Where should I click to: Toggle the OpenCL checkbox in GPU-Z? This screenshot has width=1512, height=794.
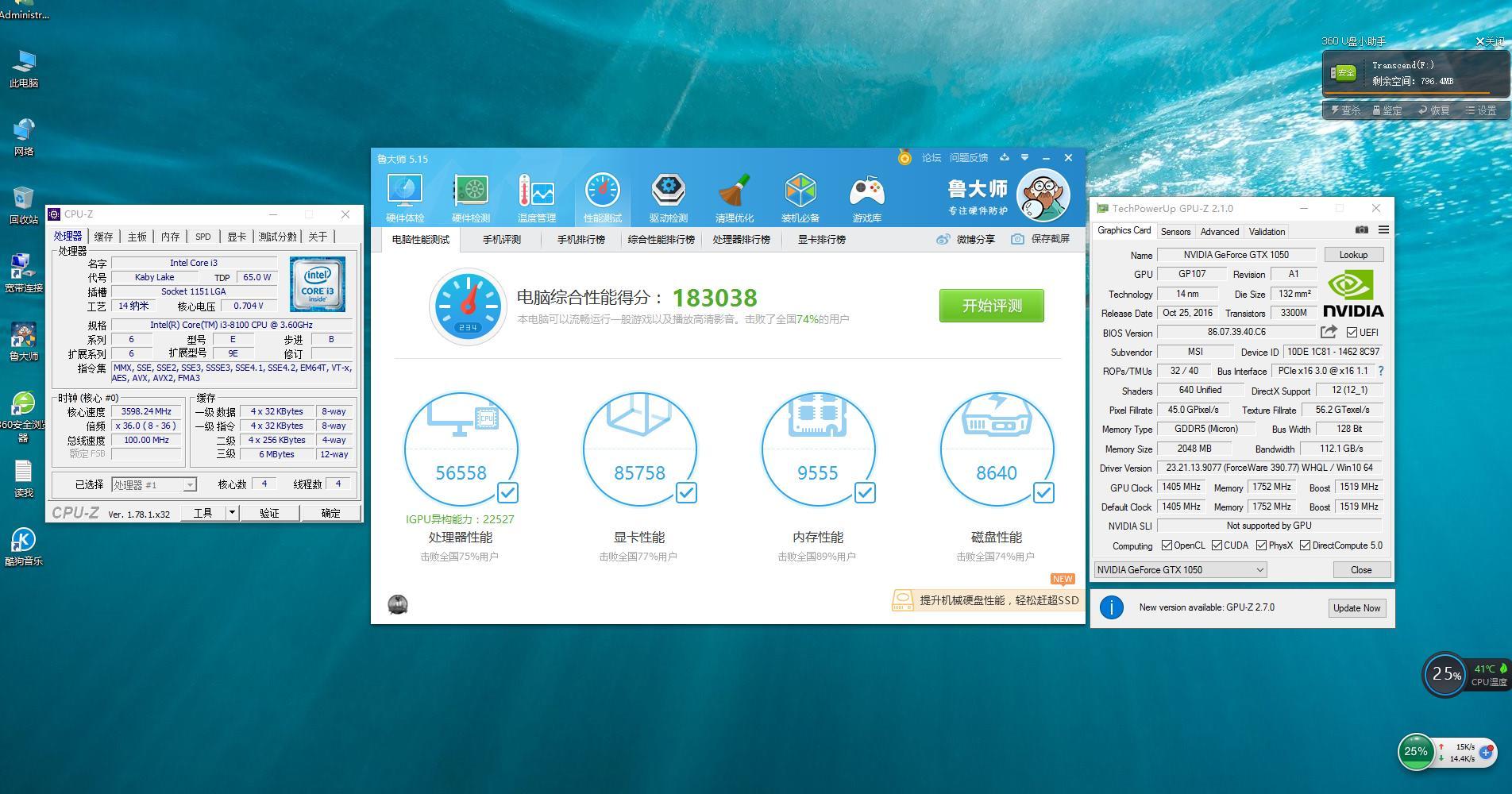click(x=1167, y=545)
